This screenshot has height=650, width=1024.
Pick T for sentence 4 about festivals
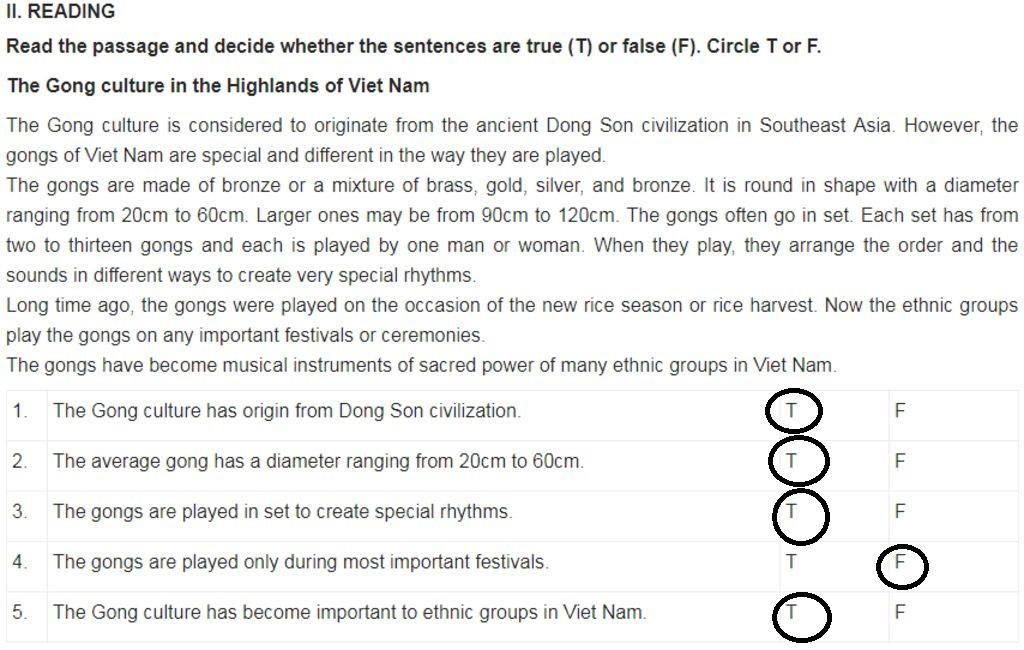791,561
